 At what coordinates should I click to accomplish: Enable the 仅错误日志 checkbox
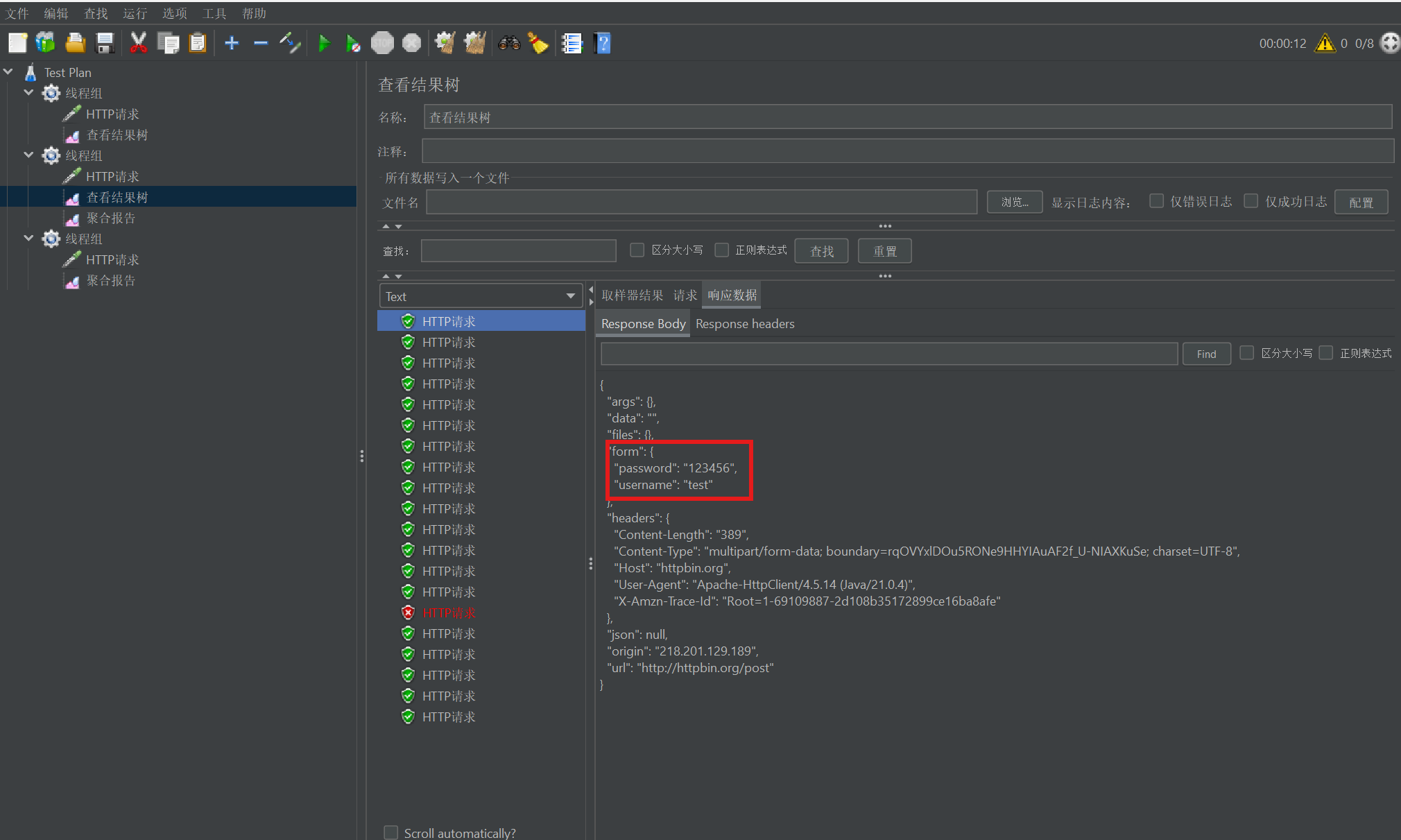[1156, 201]
